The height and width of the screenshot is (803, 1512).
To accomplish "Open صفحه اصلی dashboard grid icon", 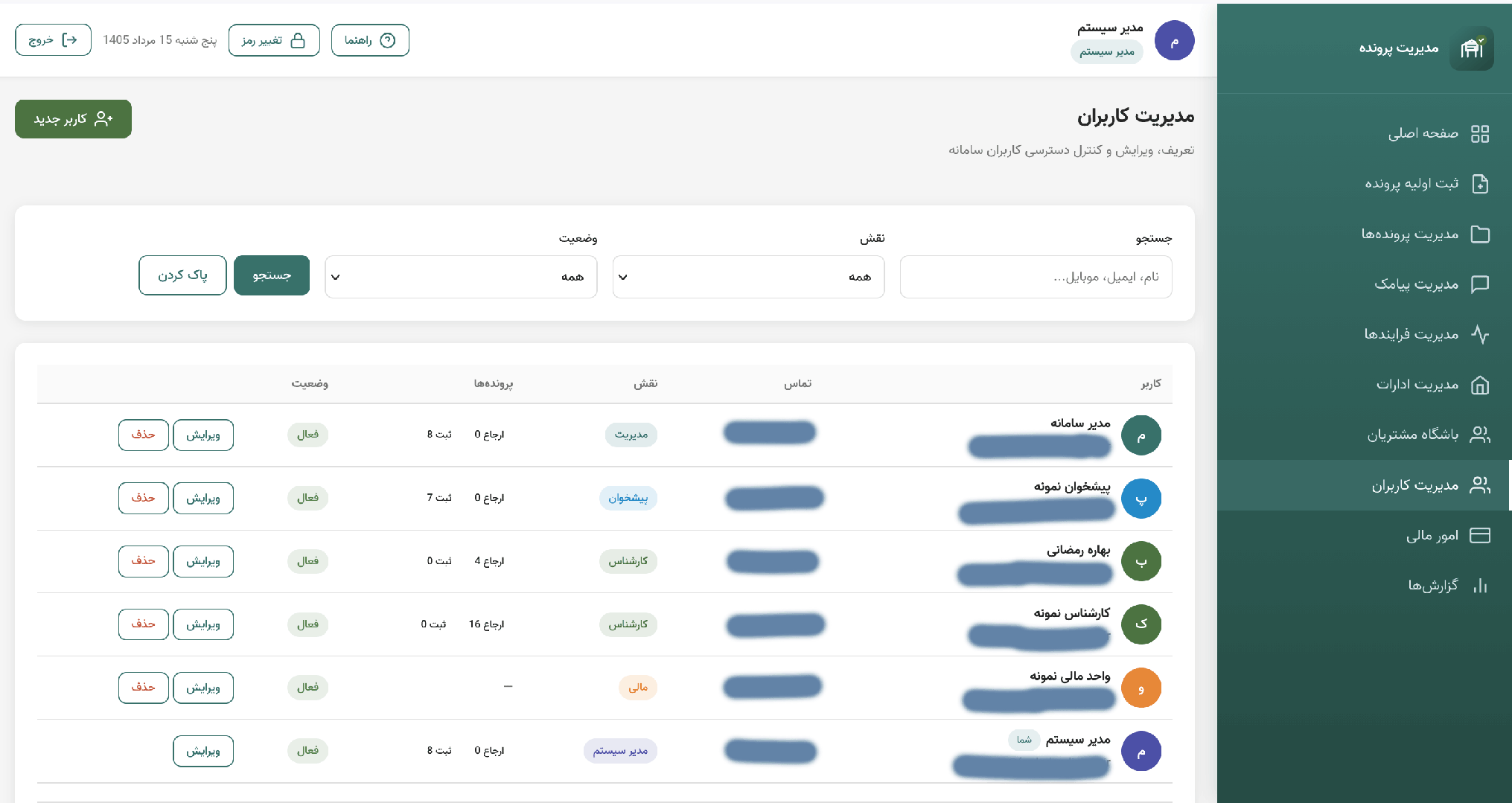I will [x=1480, y=134].
